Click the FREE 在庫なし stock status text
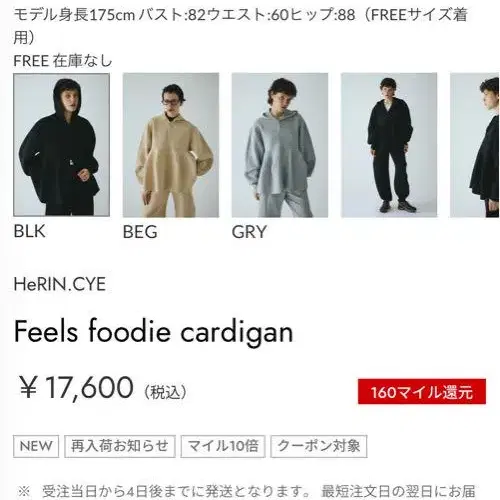The width and height of the screenshot is (500, 500). (63, 61)
